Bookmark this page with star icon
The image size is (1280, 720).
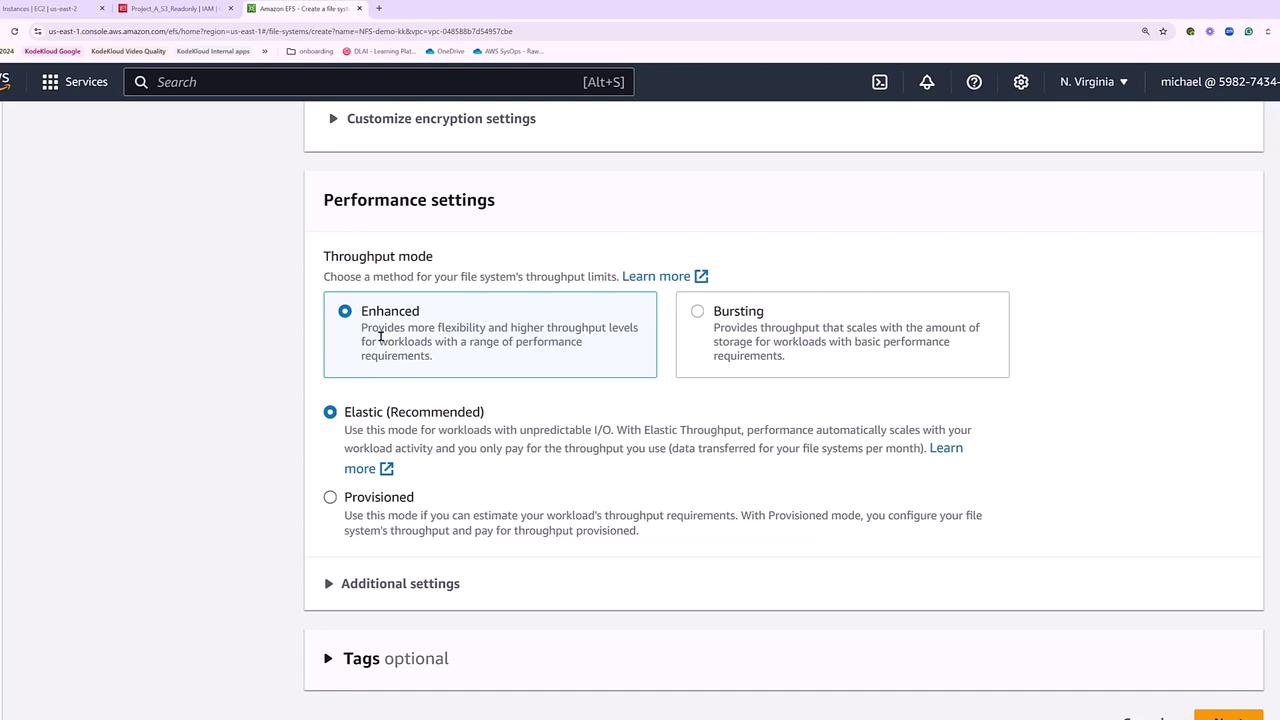(1163, 31)
